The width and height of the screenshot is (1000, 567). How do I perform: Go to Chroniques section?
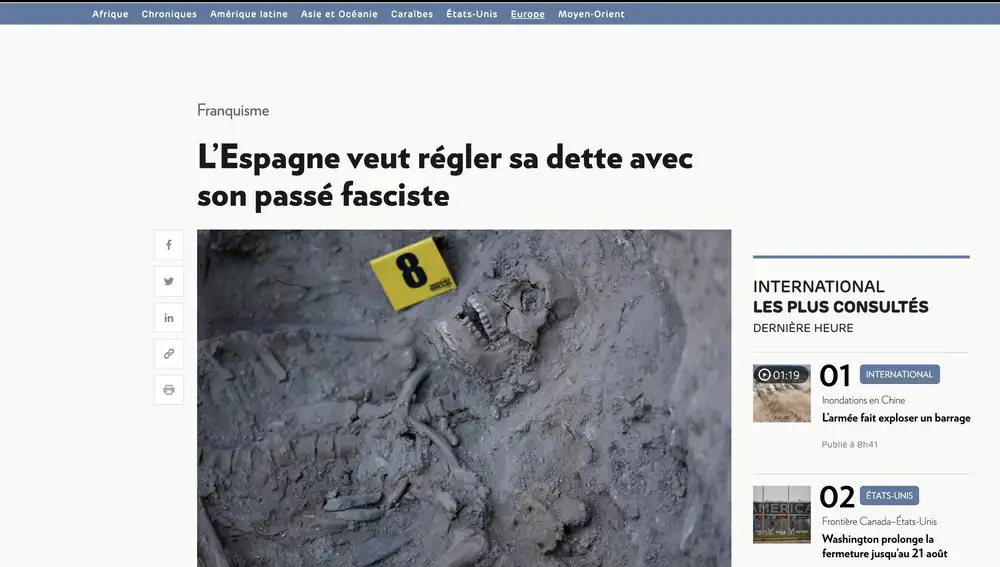point(169,14)
